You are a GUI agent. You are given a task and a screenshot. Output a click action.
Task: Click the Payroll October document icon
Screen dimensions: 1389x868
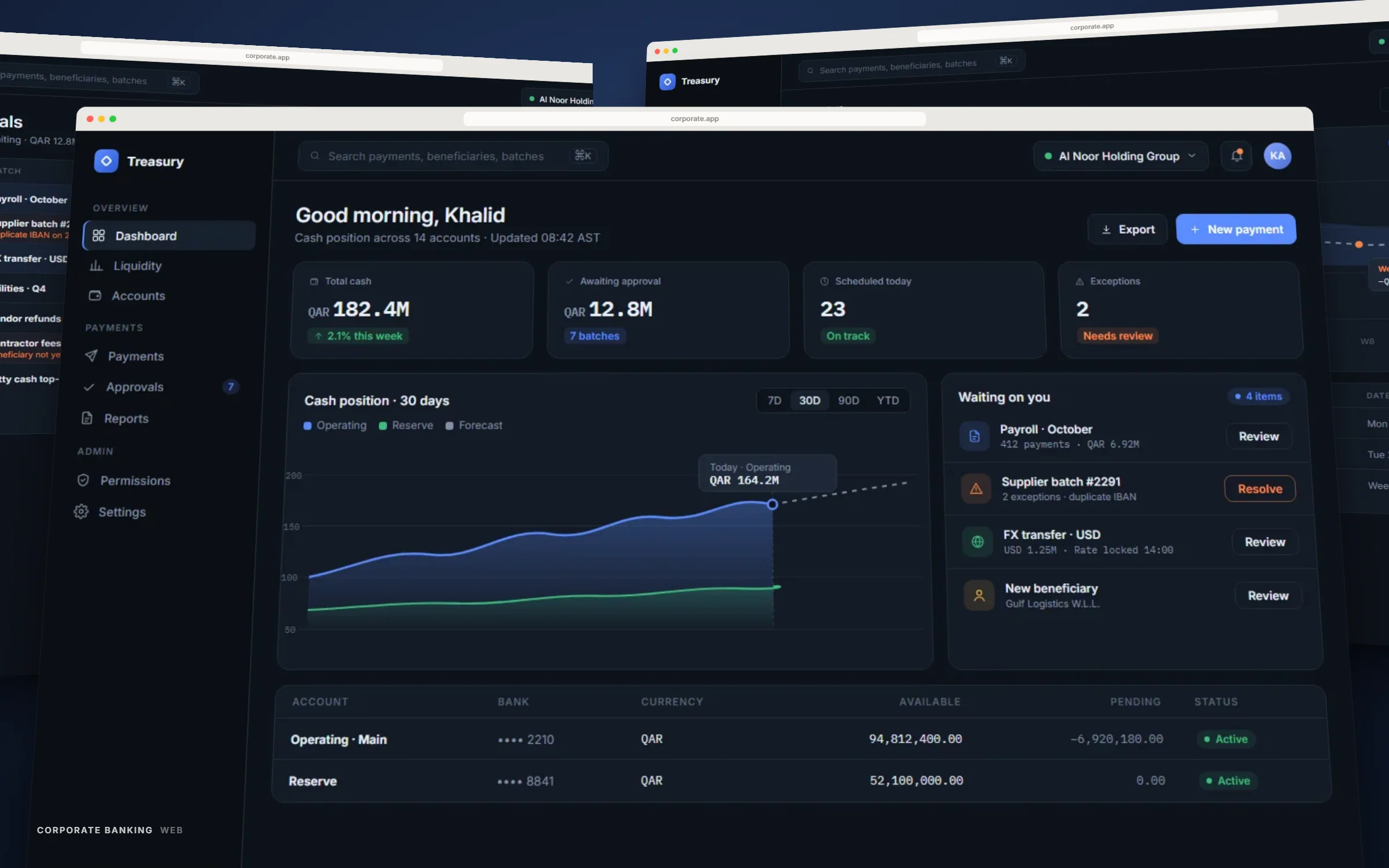point(975,436)
